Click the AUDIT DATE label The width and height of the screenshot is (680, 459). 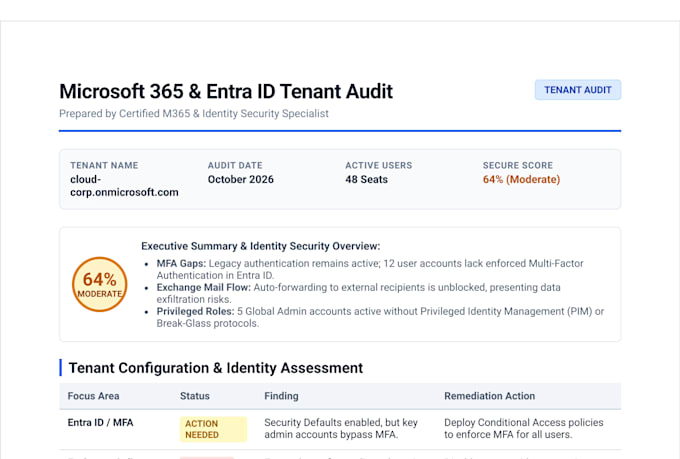[235, 165]
